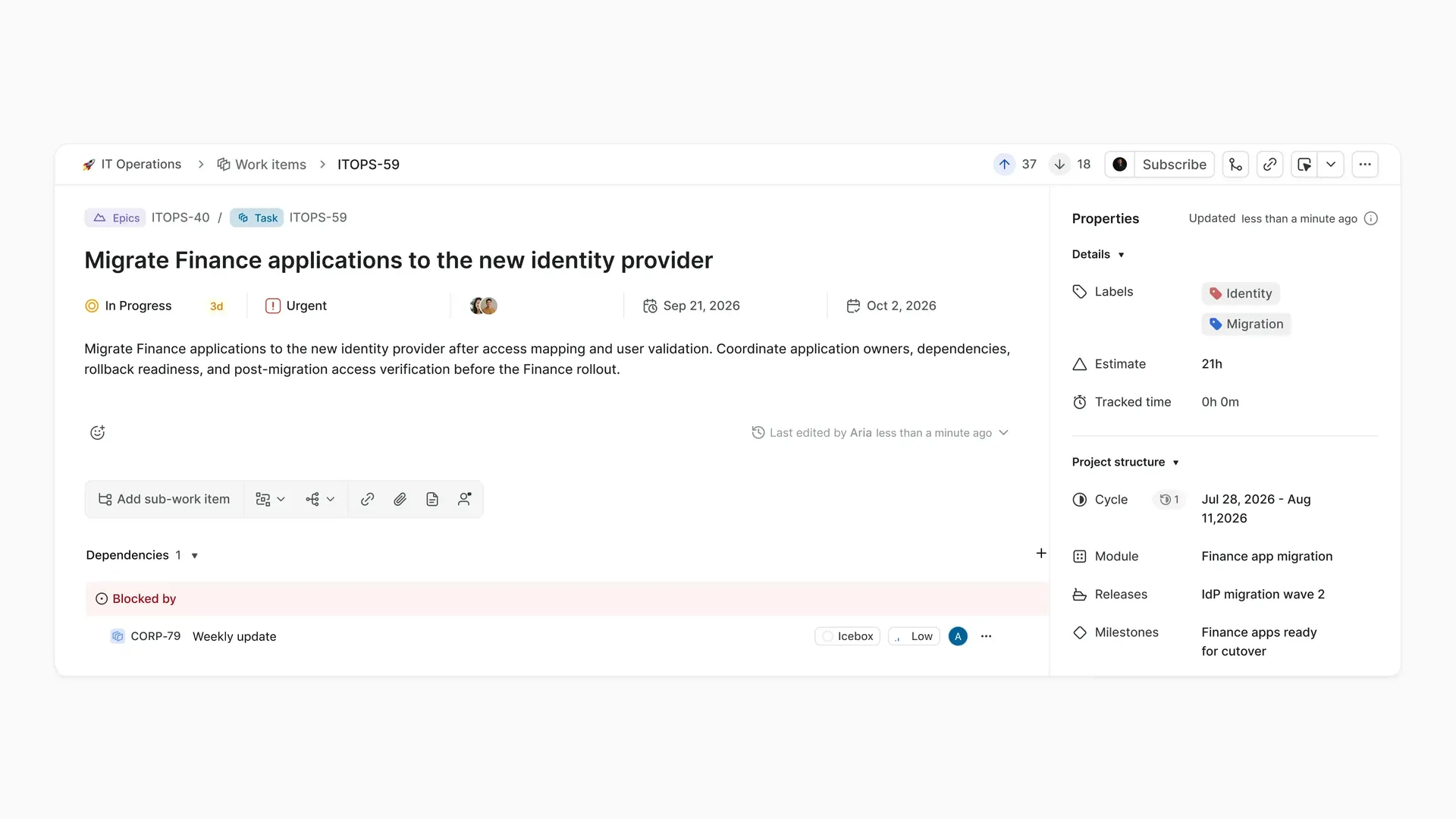
Task: Change the module Finance app migration
Action: 1266,556
